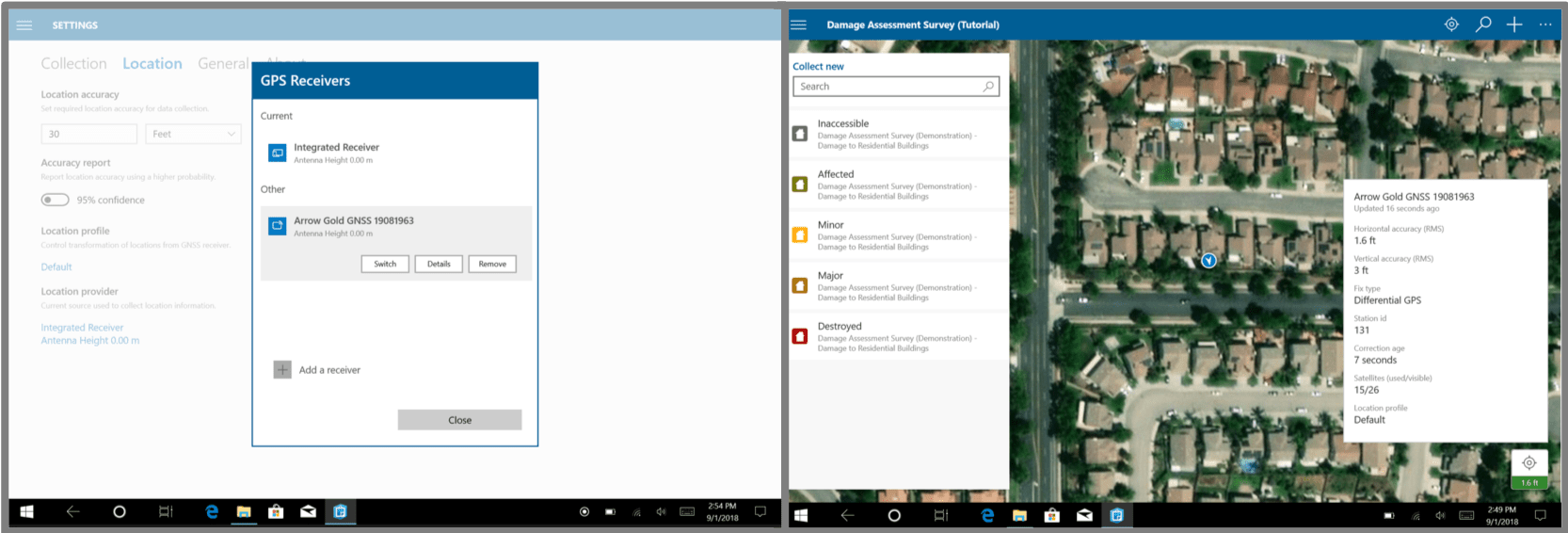
Task: Click the Collect new Search field
Action: coord(896,87)
